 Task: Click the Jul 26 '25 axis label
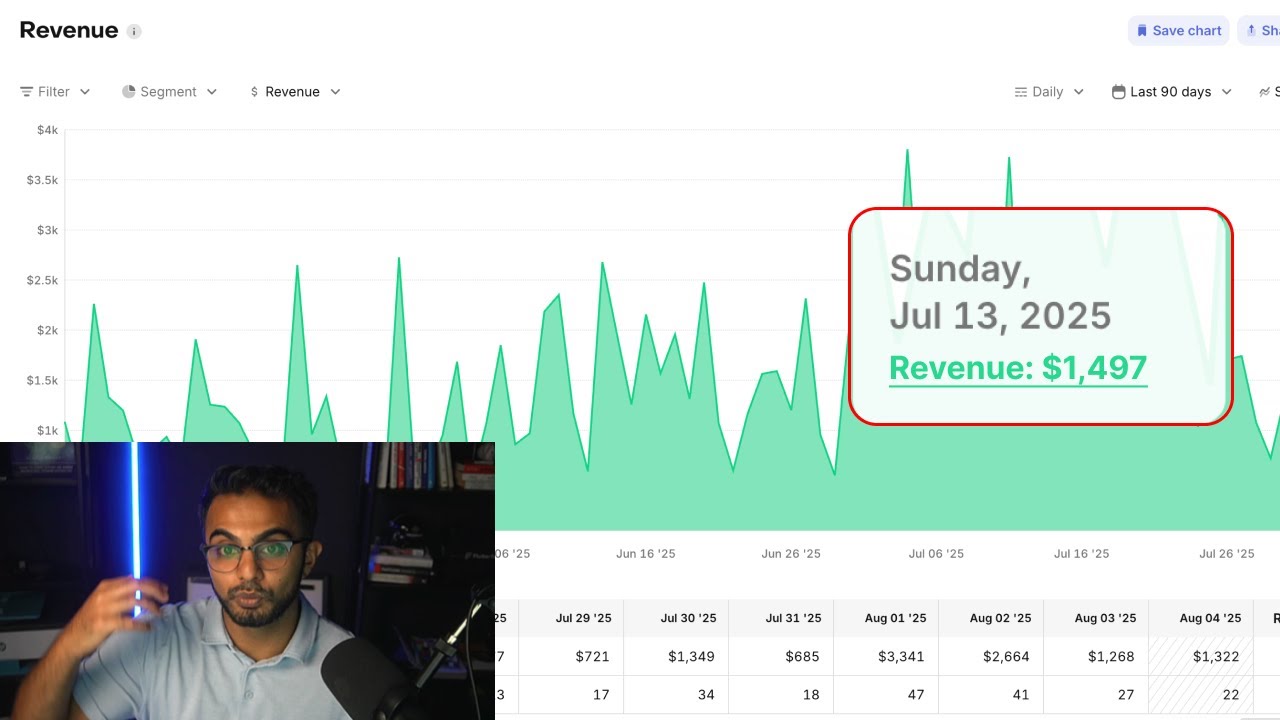(1226, 553)
